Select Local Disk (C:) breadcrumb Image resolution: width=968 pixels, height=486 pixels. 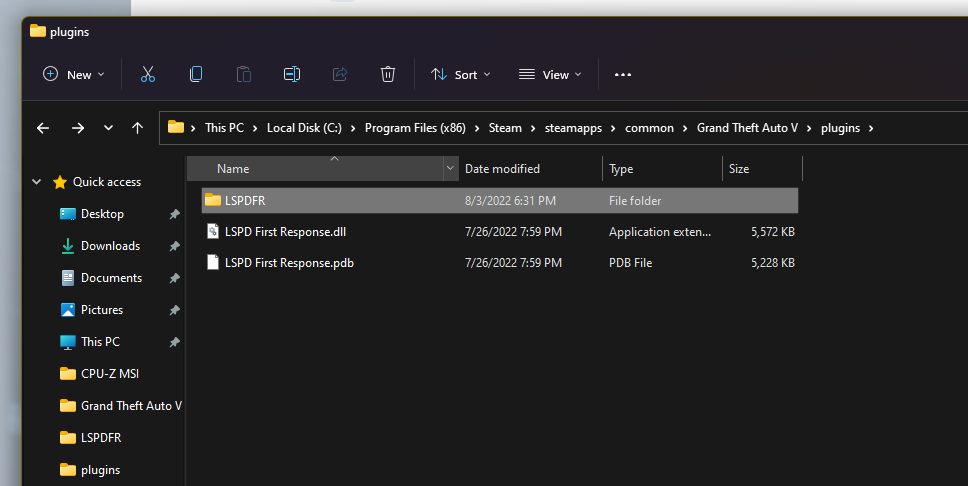tap(304, 128)
